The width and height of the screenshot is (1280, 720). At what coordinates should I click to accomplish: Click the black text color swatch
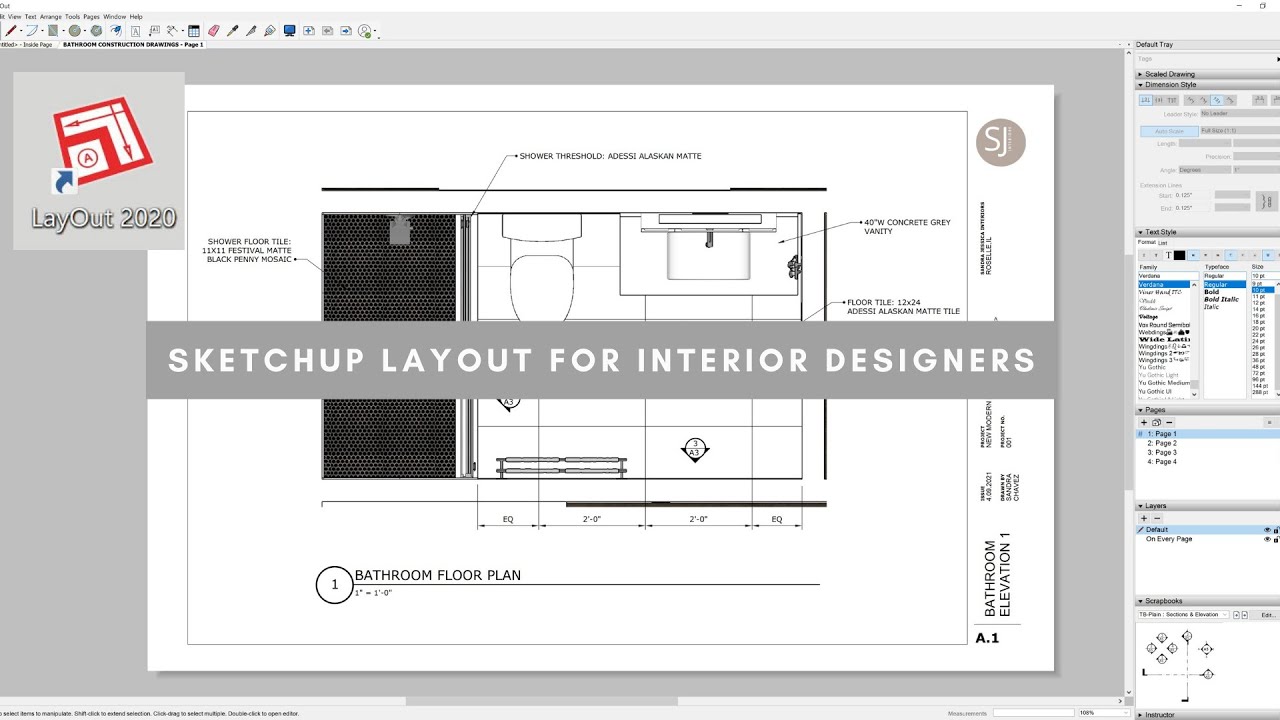coord(1179,255)
